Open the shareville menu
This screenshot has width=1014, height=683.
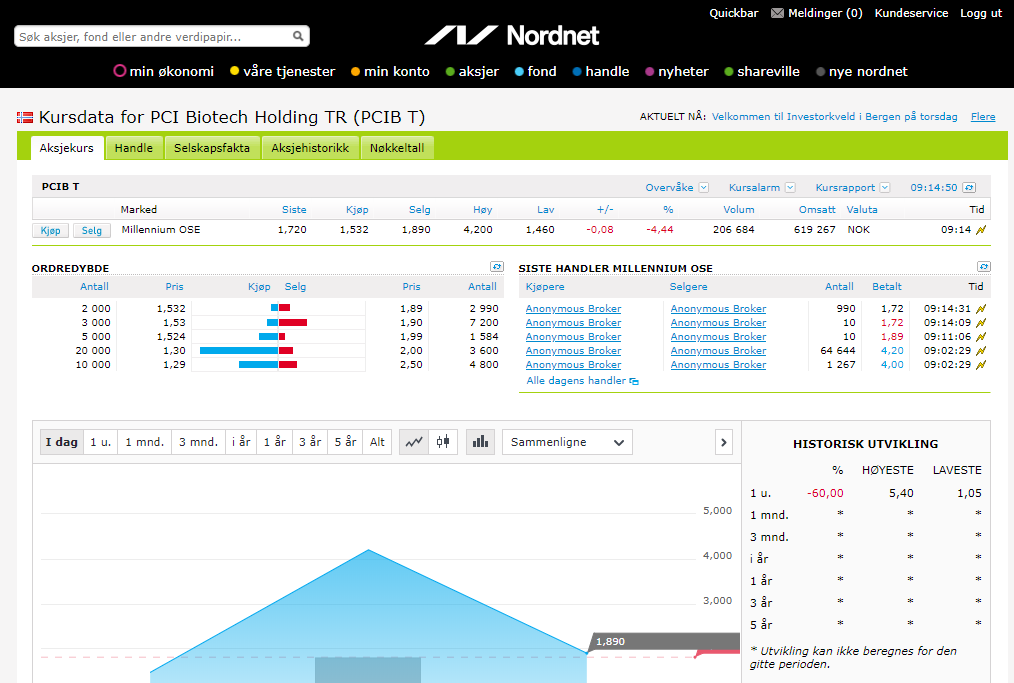768,71
